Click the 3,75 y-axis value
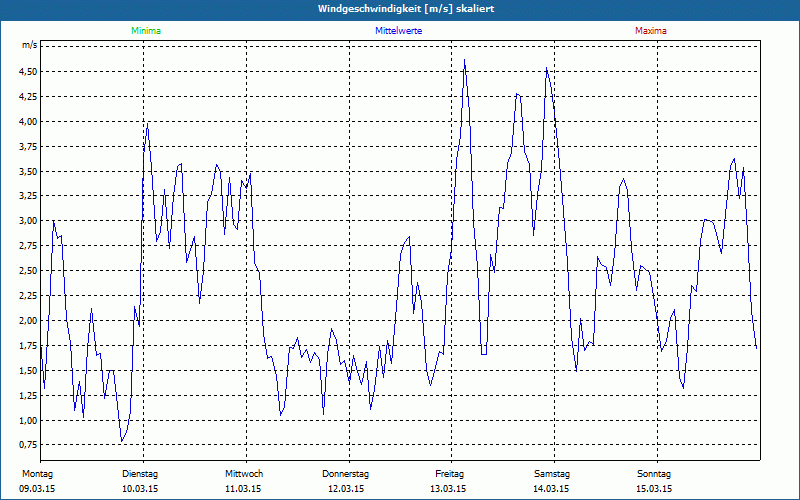Screen dimensions: 800x500 pos(29,146)
